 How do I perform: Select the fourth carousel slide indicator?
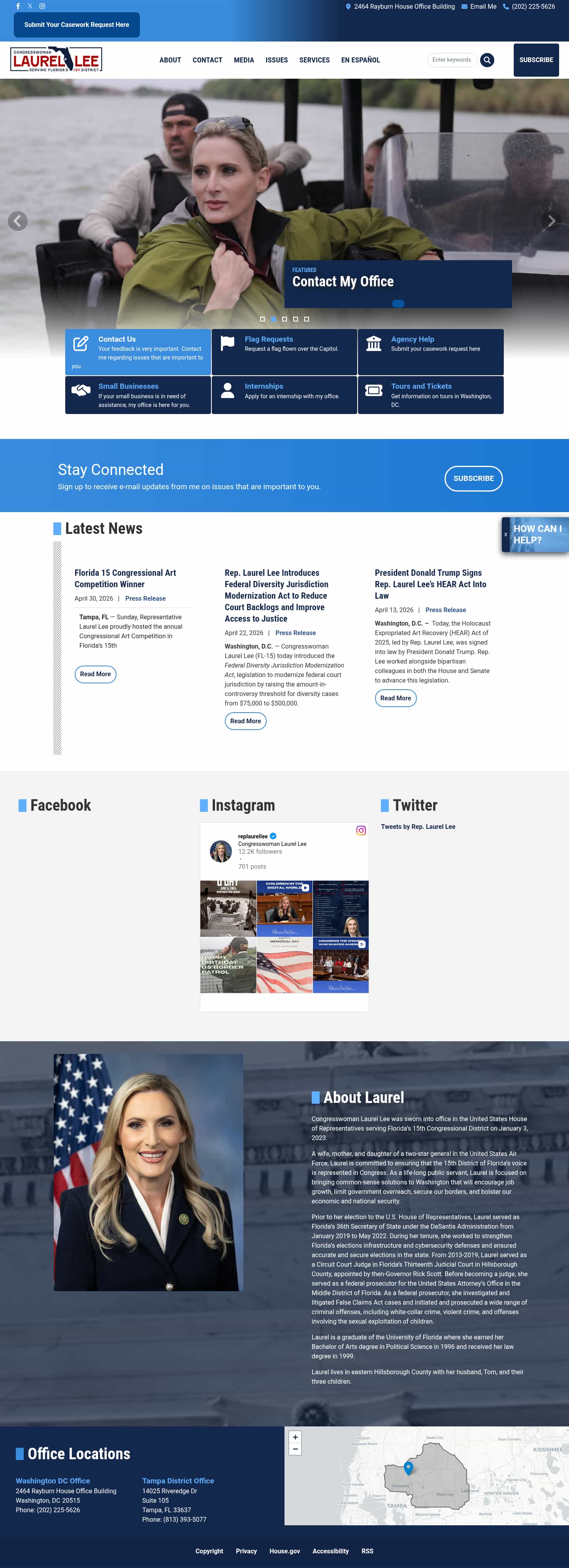coord(296,319)
